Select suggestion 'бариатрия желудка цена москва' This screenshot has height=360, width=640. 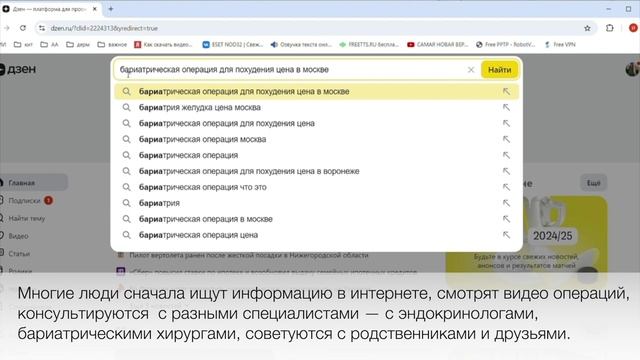point(316,107)
